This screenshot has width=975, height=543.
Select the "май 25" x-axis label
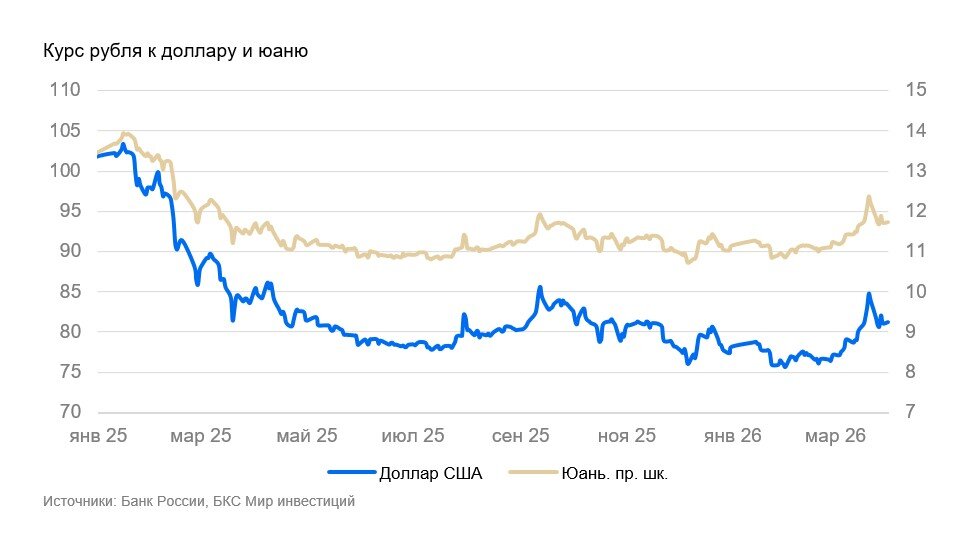[x=306, y=436]
